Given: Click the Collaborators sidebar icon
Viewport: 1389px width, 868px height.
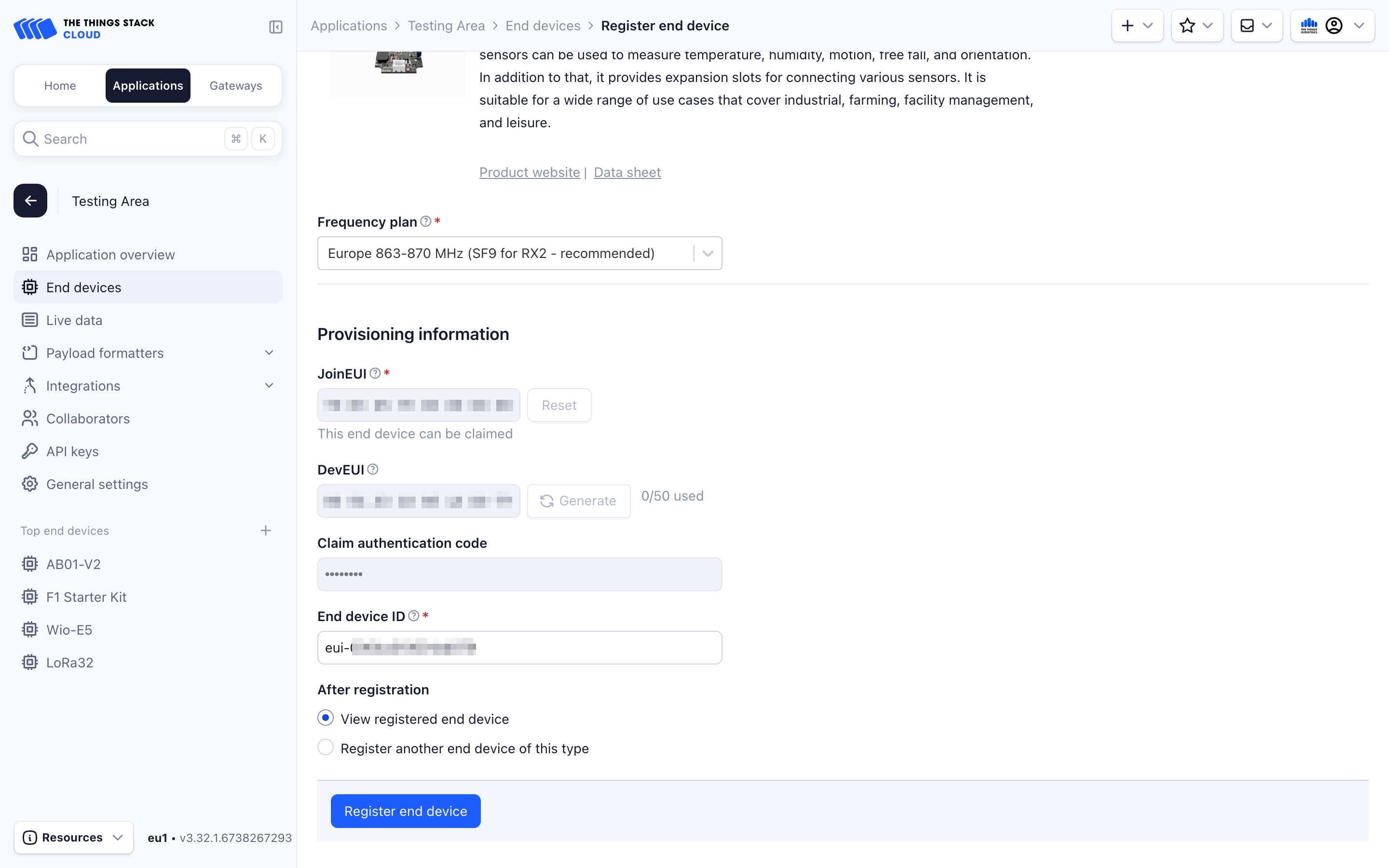Looking at the screenshot, I should [x=30, y=418].
